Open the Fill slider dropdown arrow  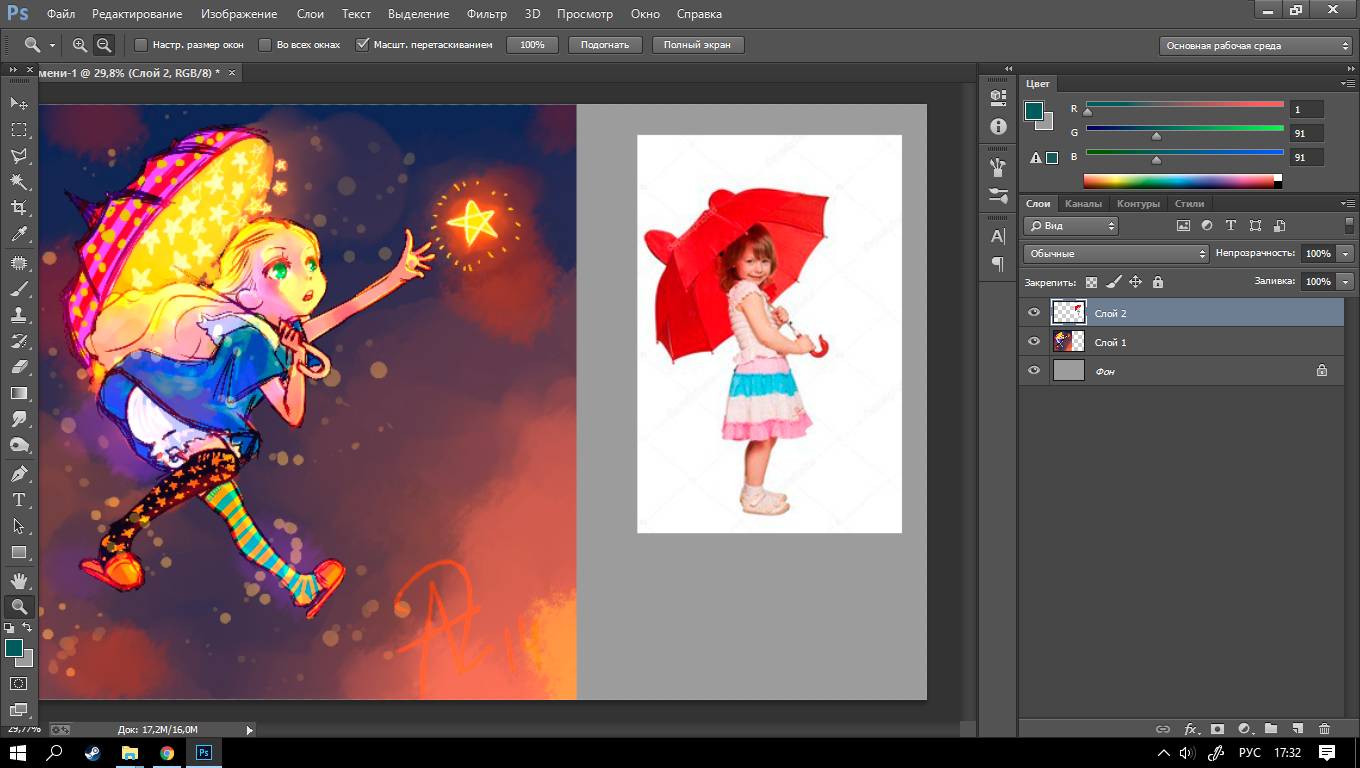pos(1345,282)
